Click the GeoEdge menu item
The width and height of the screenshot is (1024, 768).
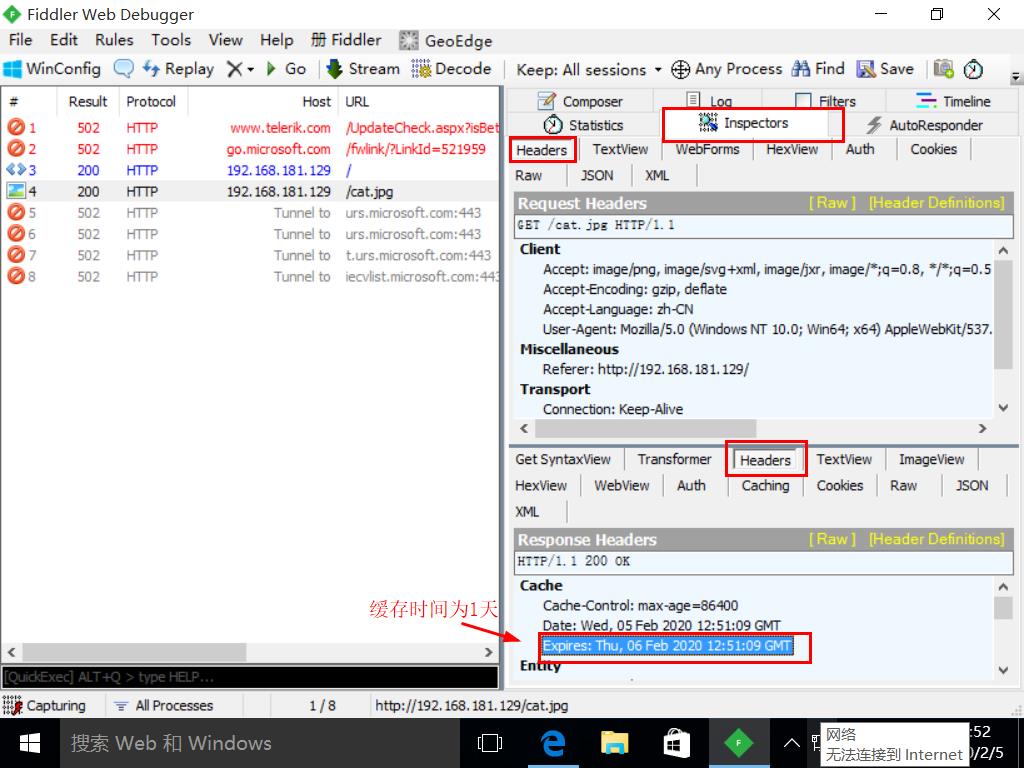[446, 40]
